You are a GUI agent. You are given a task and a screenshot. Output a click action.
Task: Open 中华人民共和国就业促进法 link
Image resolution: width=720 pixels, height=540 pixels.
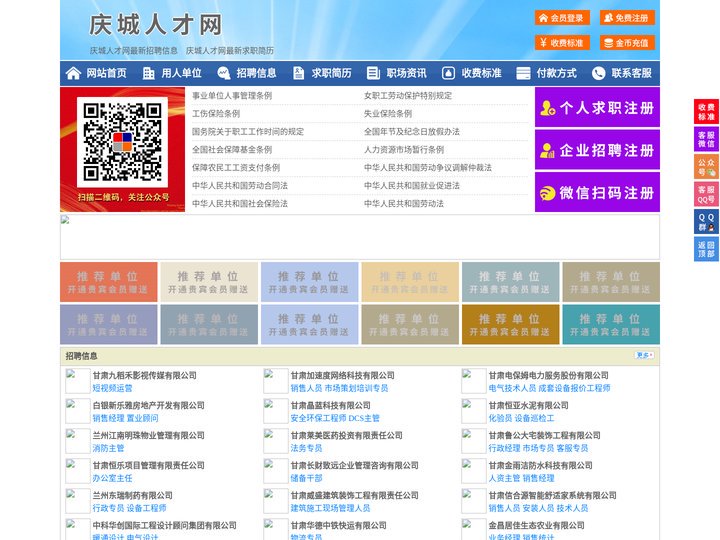pos(412,186)
